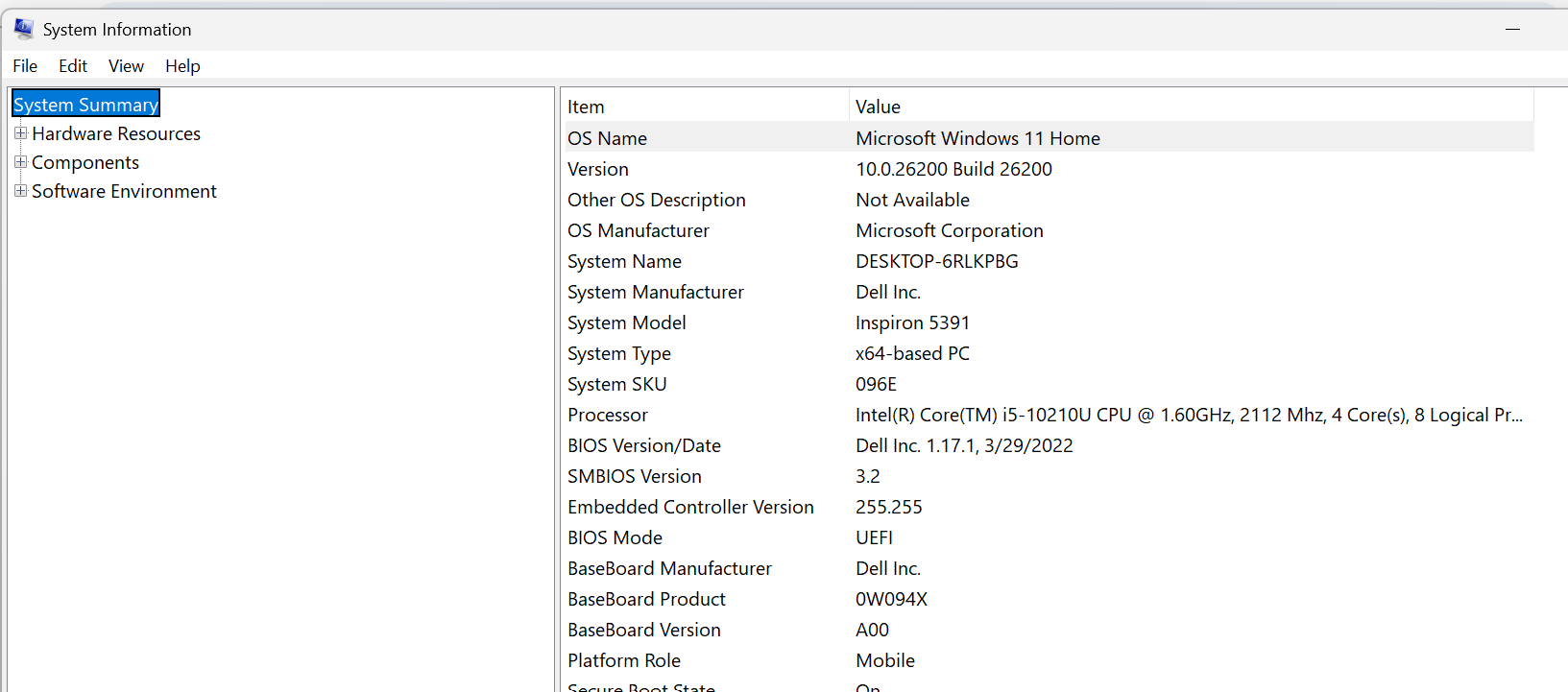Click the Value column header
The image size is (1568, 692).
pos(1192,107)
